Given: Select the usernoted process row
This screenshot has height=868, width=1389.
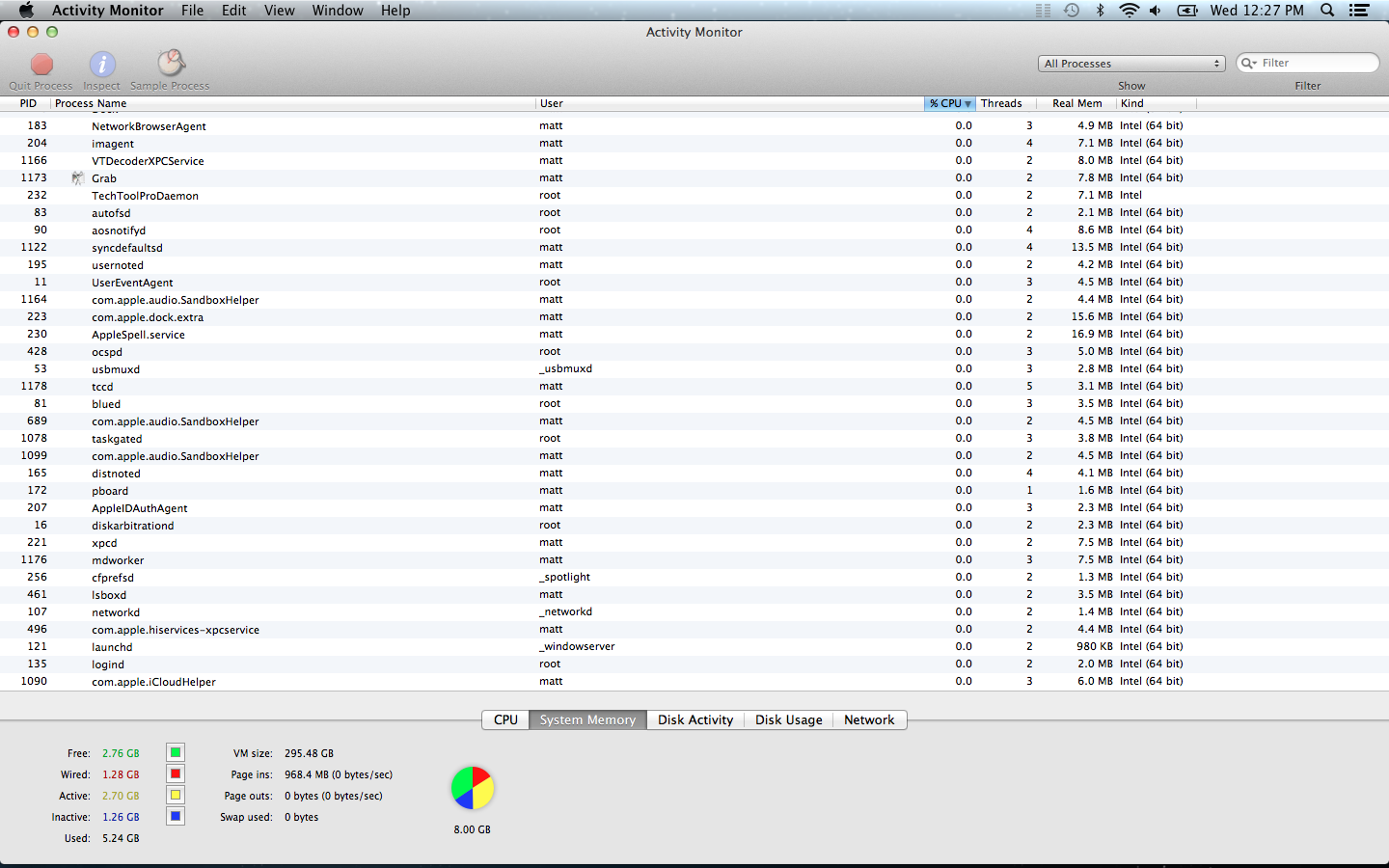Looking at the screenshot, I should coord(694,265).
